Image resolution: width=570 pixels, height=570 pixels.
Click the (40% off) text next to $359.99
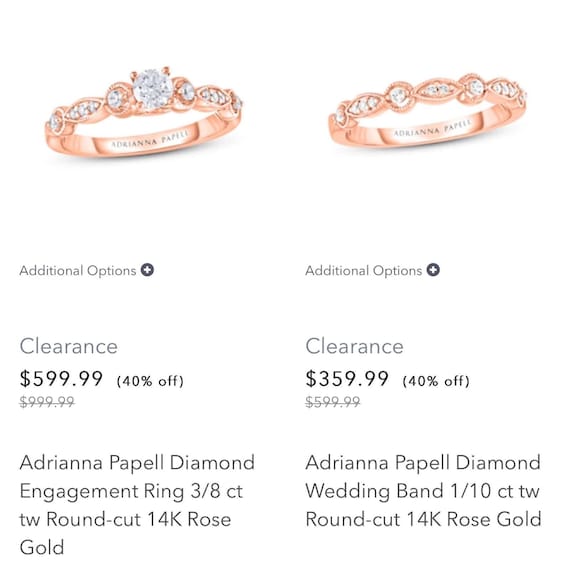click(436, 381)
